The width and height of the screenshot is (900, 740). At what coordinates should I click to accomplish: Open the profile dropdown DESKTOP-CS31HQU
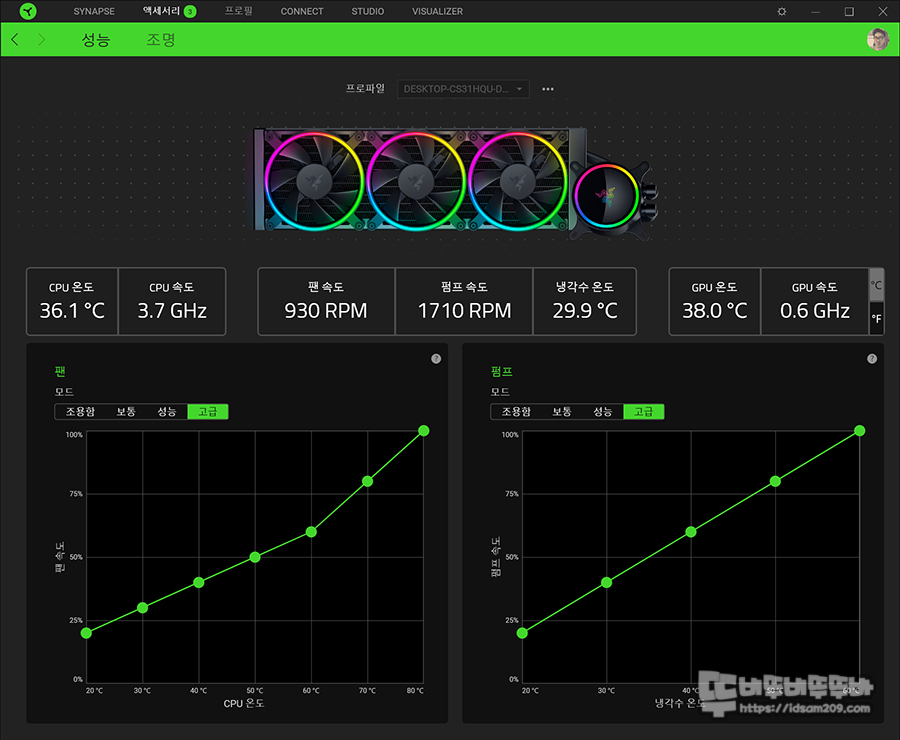(x=463, y=89)
